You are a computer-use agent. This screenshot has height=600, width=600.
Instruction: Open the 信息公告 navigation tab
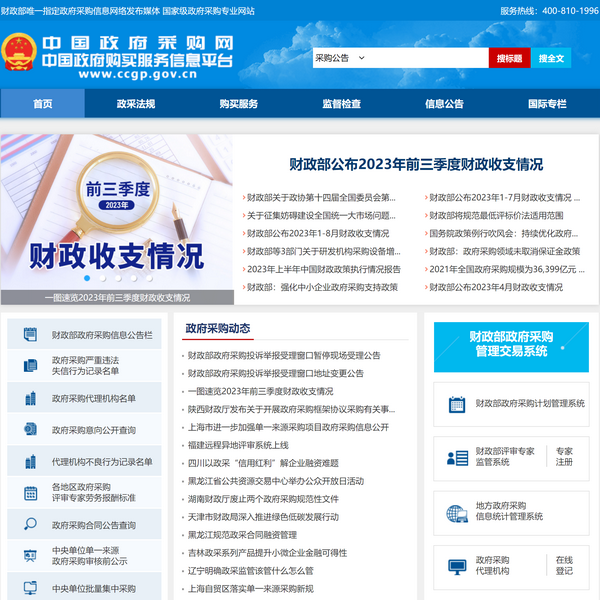444,104
